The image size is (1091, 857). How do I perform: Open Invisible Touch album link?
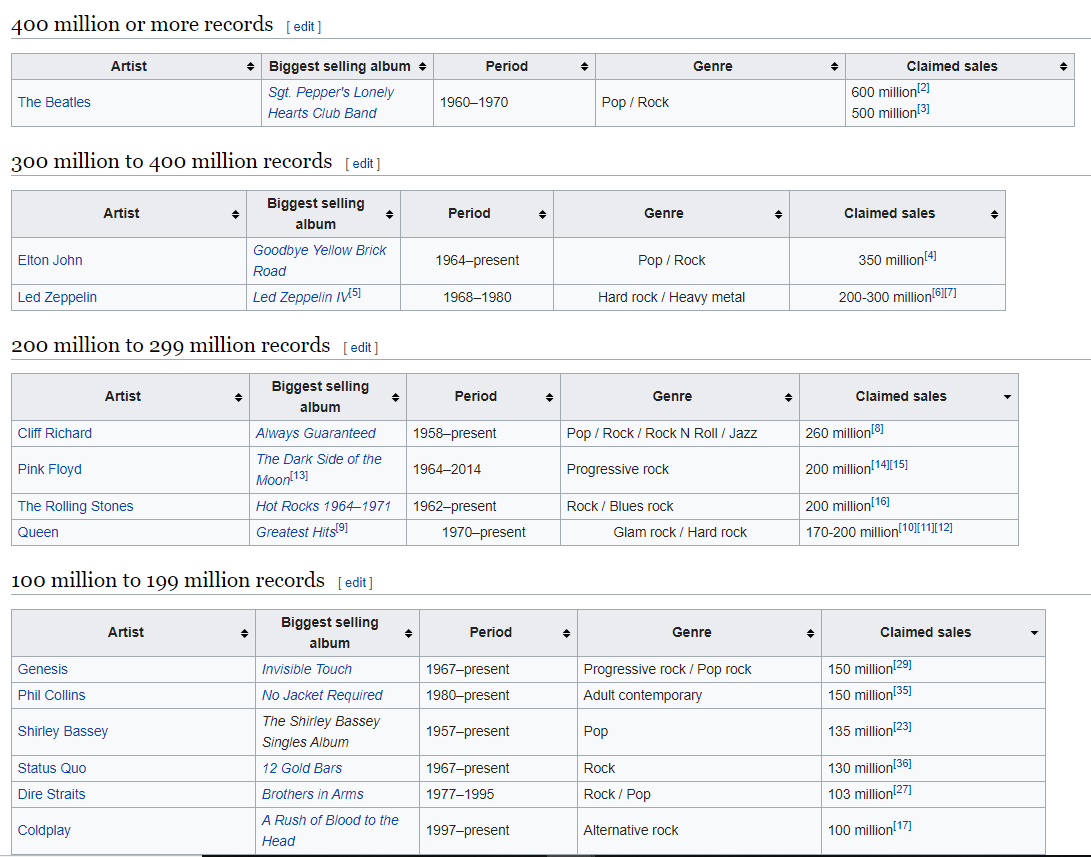pos(307,669)
